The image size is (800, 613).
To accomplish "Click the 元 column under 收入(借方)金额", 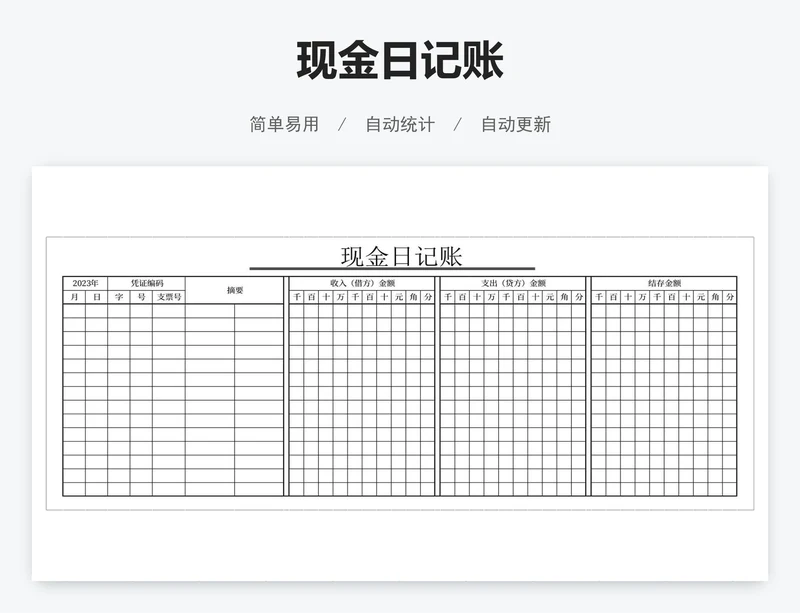I will (398, 297).
